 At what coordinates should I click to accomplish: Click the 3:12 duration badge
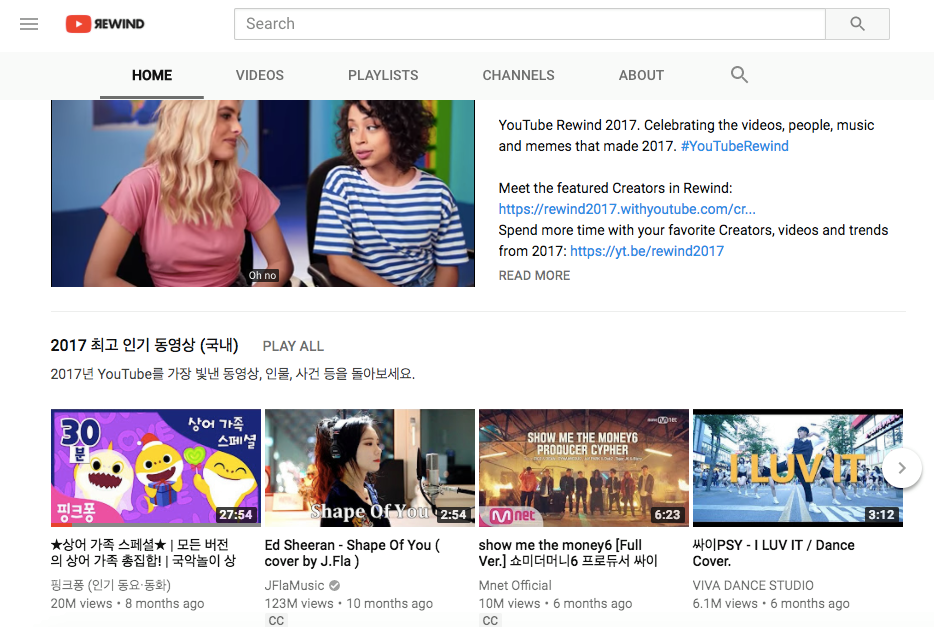(881, 514)
